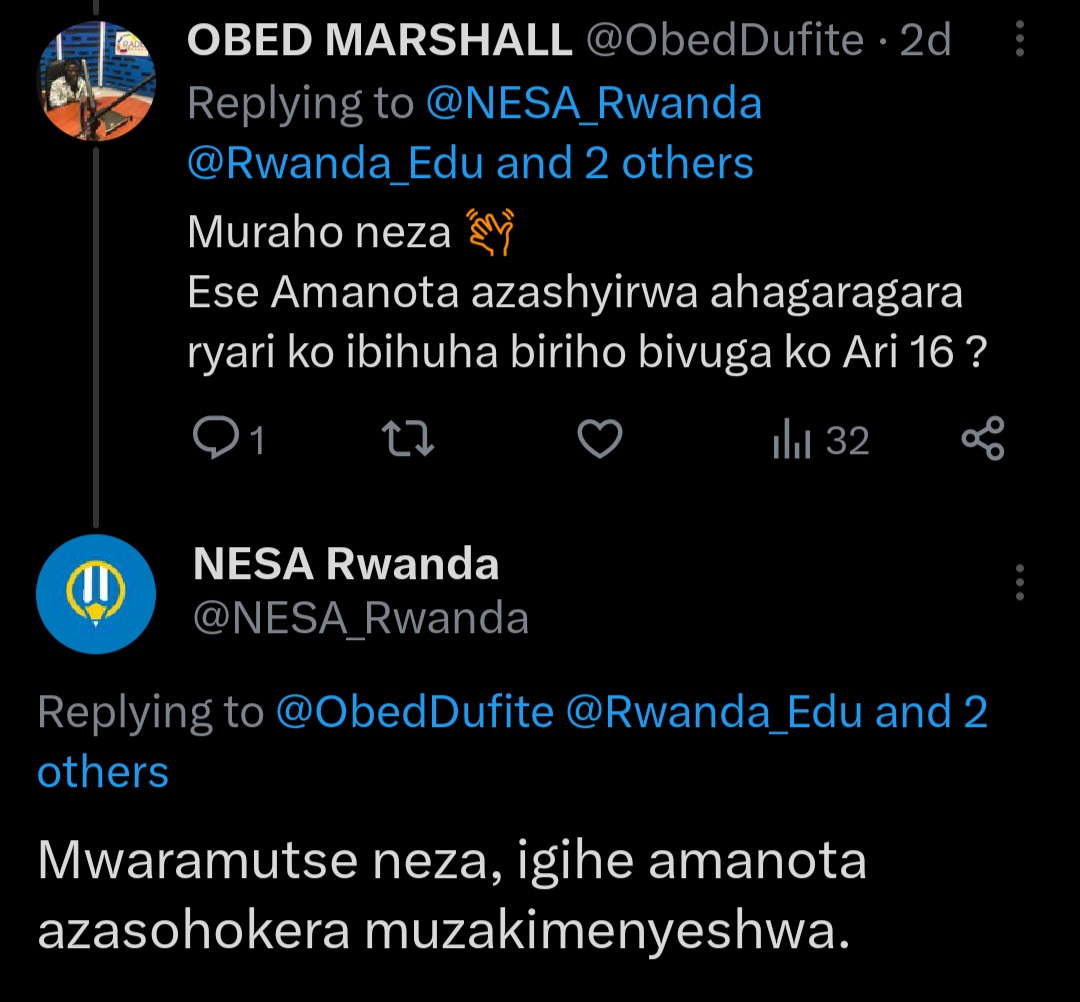
Task: Like Obed Marshall's tweet
Action: [600, 440]
